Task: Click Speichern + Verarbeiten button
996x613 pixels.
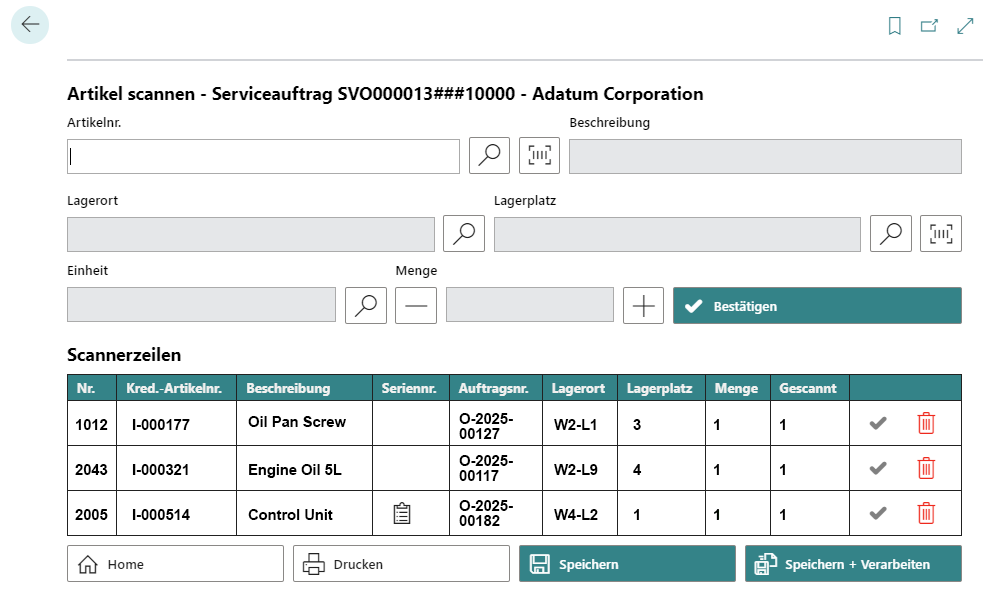Action: [x=853, y=563]
